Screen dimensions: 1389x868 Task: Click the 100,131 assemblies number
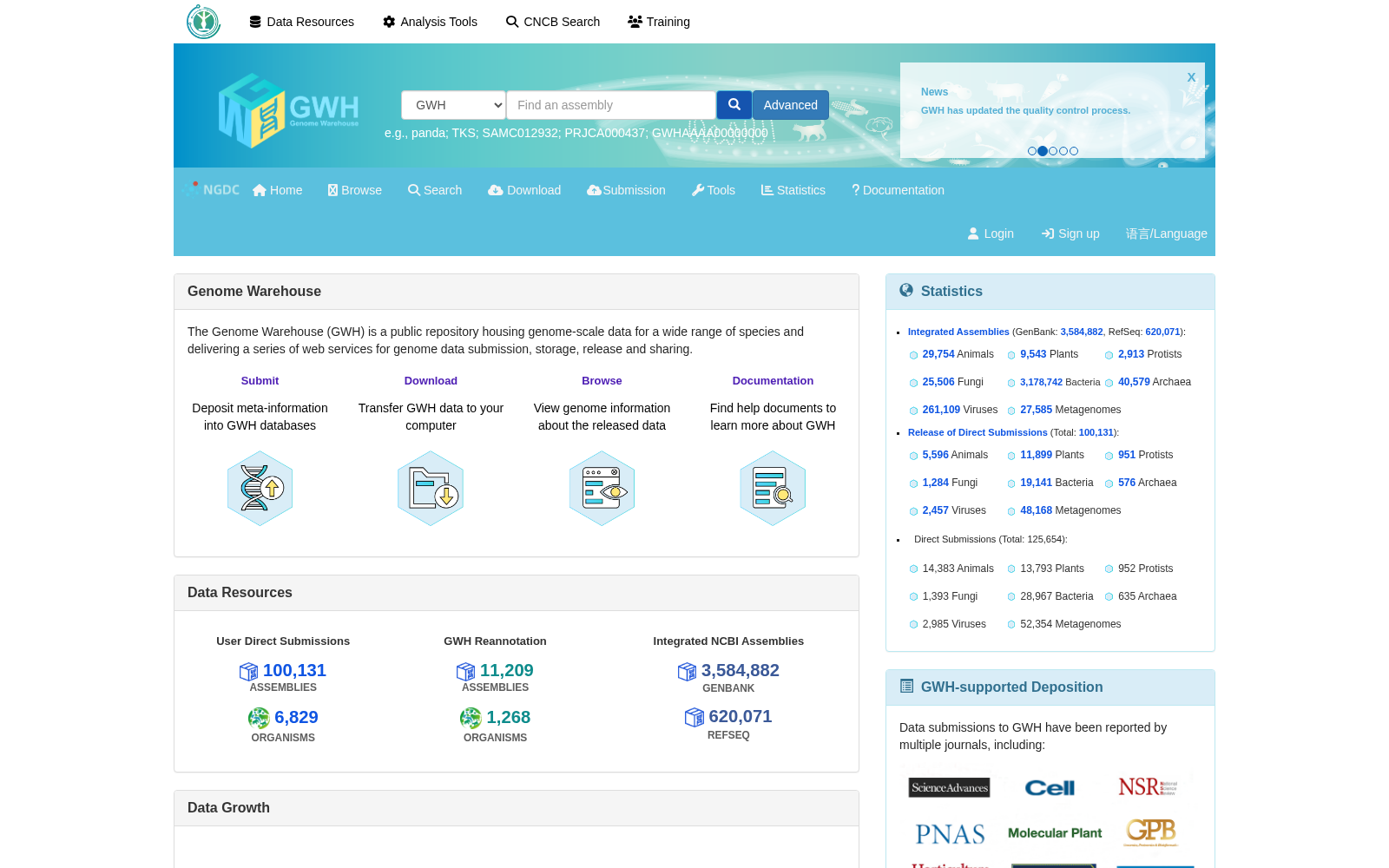click(x=294, y=670)
